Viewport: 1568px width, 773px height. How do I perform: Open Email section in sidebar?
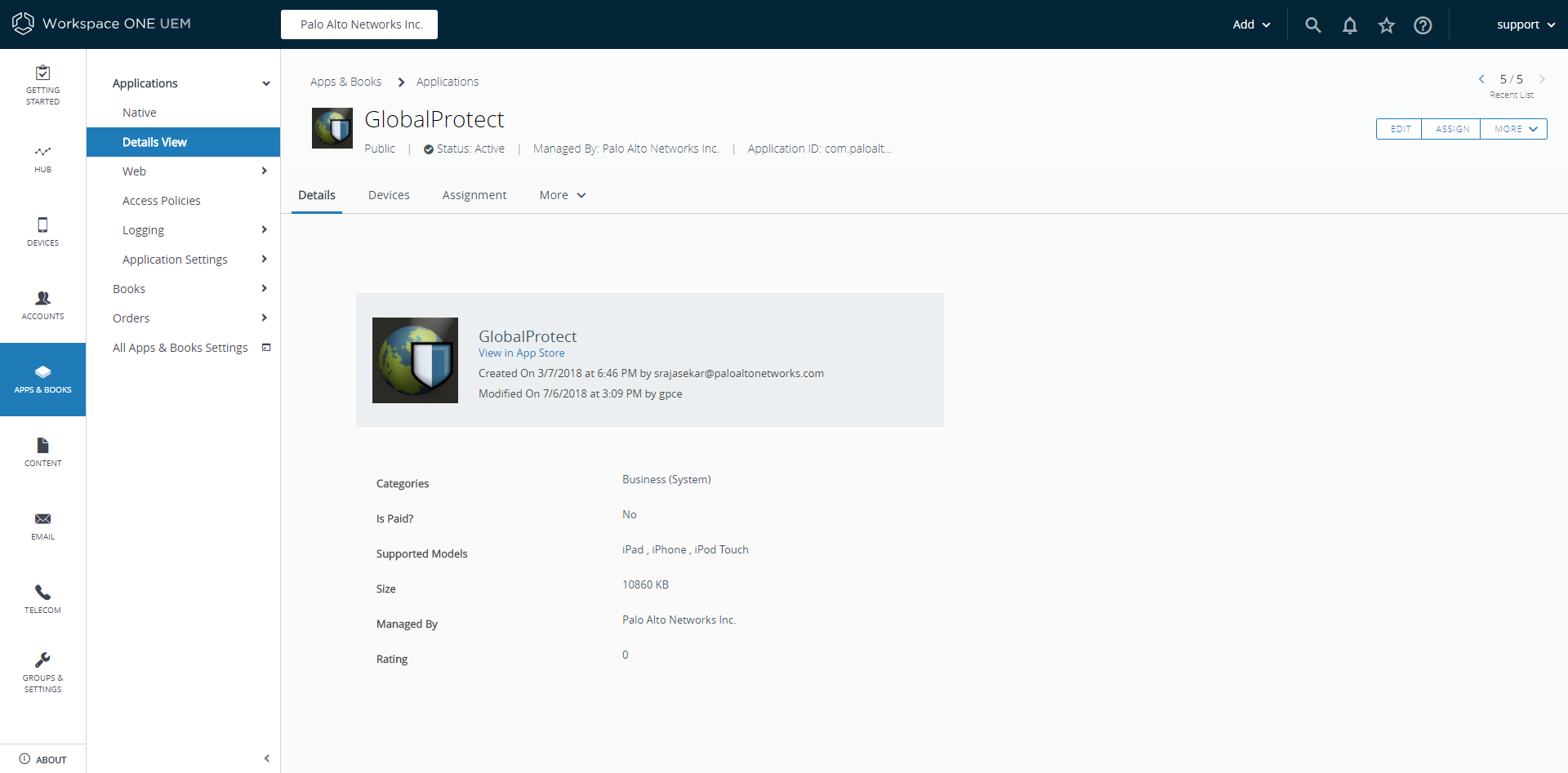pyautogui.click(x=42, y=525)
